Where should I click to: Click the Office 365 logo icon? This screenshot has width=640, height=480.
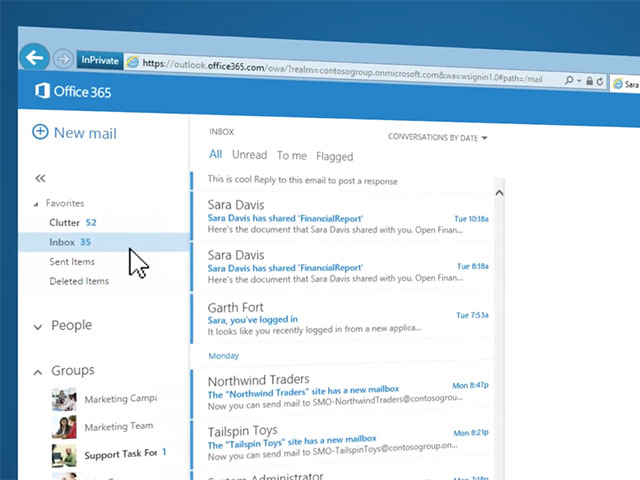42,90
